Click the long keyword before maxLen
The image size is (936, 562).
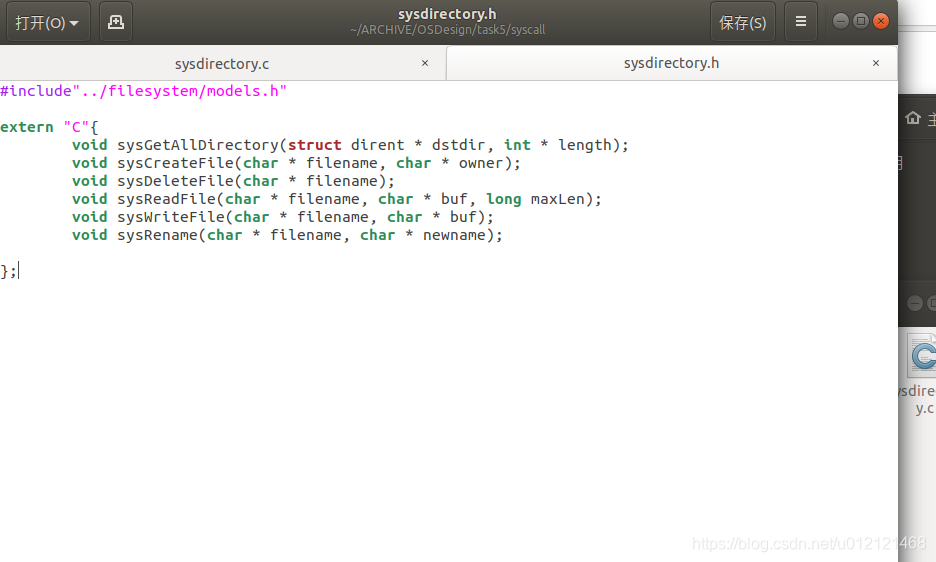504,199
